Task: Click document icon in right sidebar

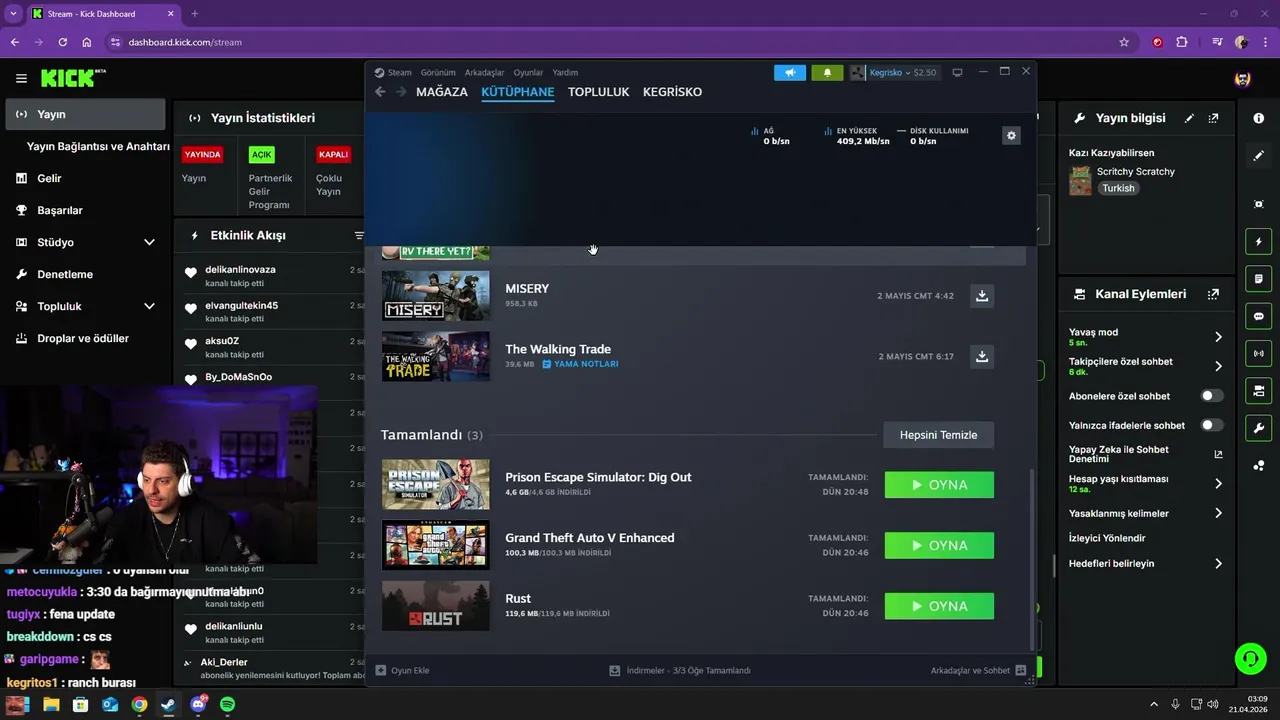Action: (x=1259, y=279)
